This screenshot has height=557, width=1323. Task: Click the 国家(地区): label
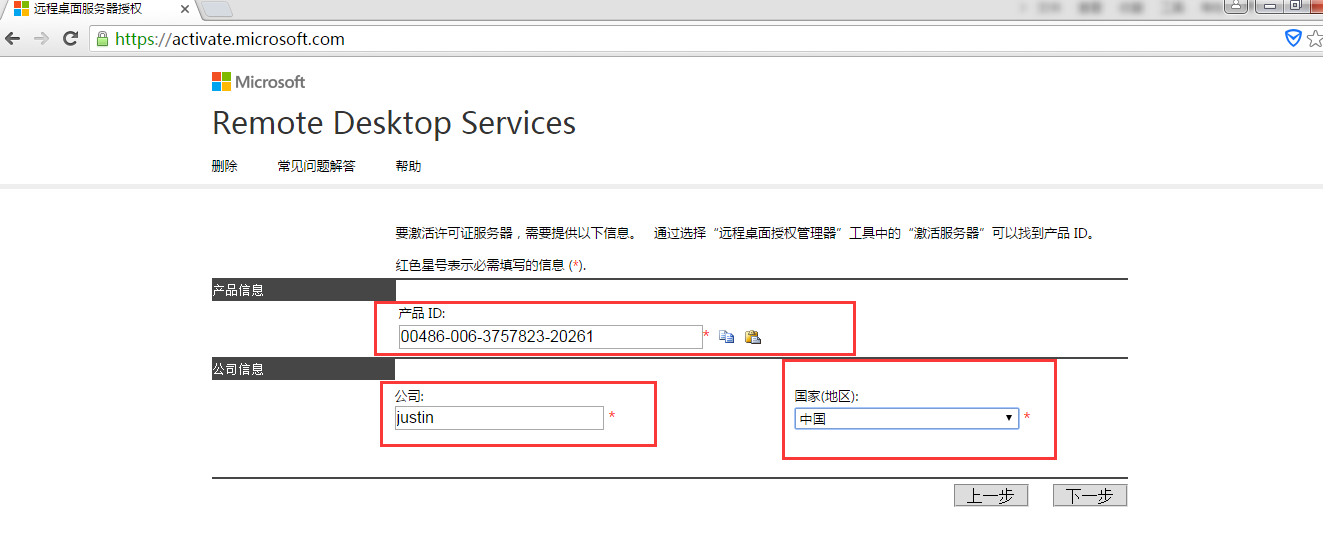[x=827, y=396]
